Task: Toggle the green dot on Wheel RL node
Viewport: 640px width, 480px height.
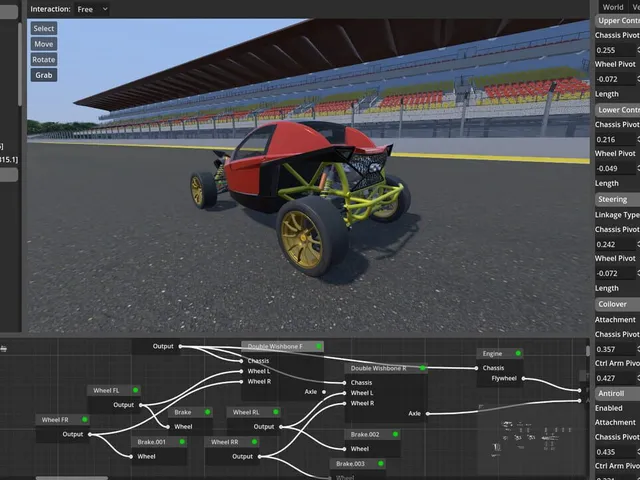Action: 276,412
